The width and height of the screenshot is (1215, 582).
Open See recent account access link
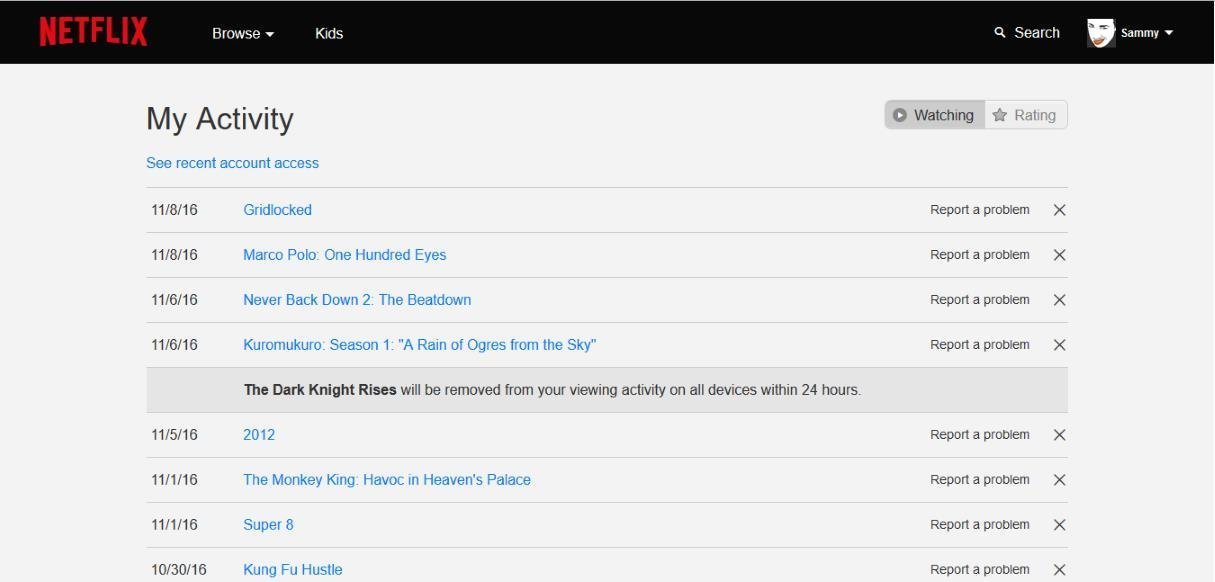[233, 163]
